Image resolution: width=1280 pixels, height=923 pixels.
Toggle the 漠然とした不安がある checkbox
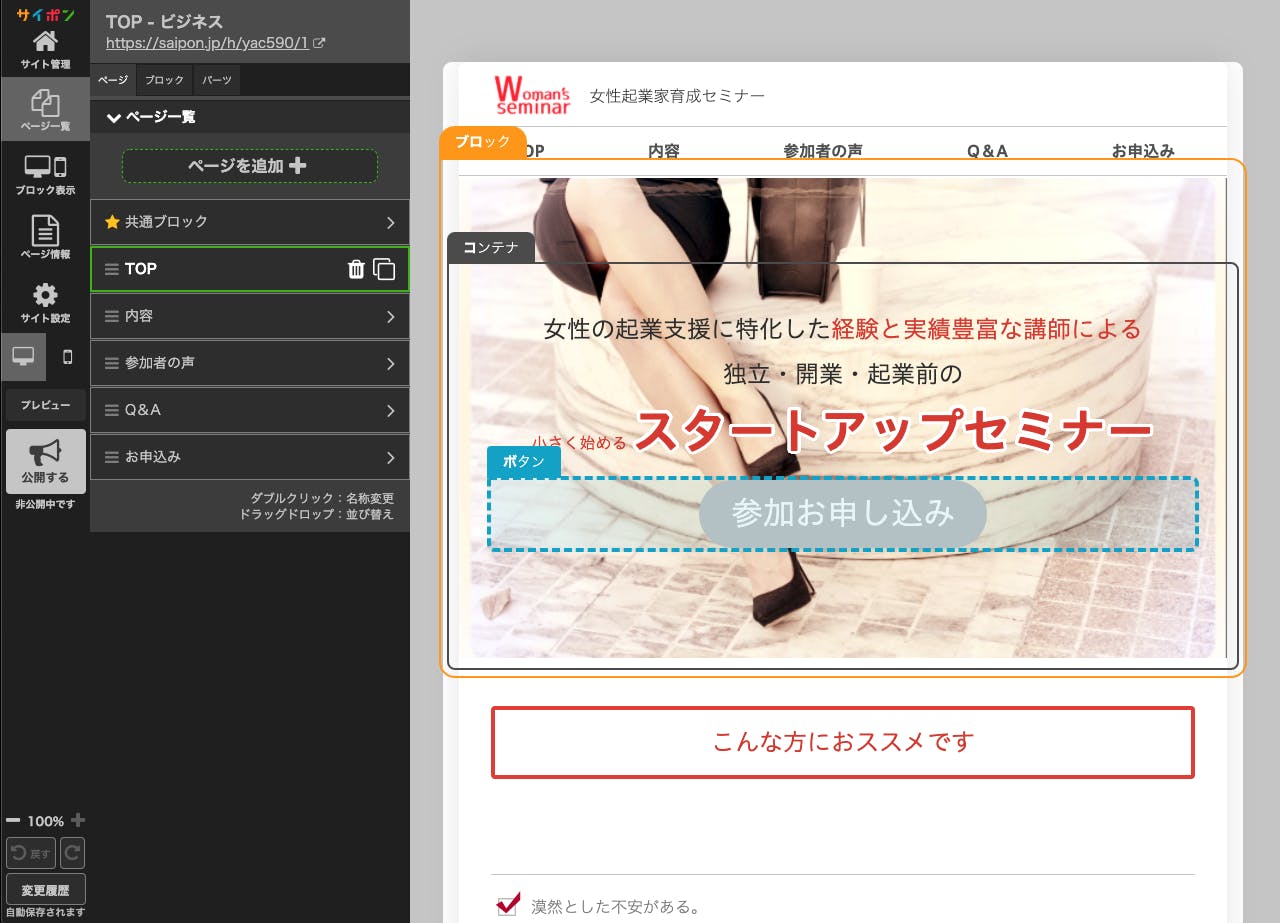coord(508,905)
